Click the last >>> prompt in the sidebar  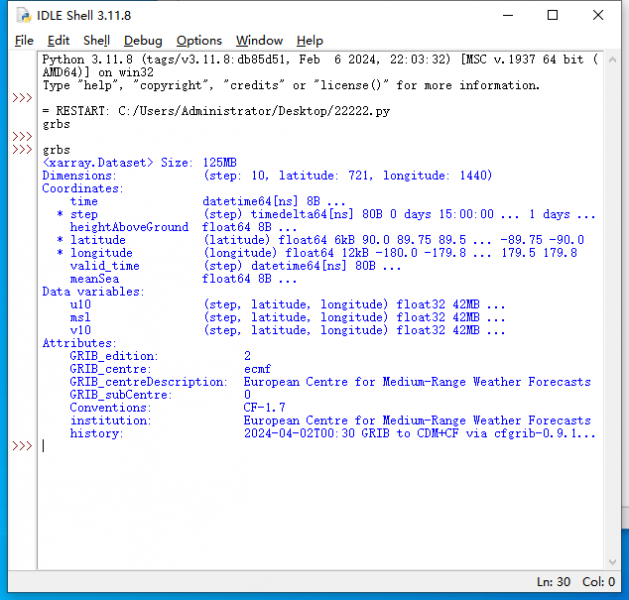pos(21,446)
